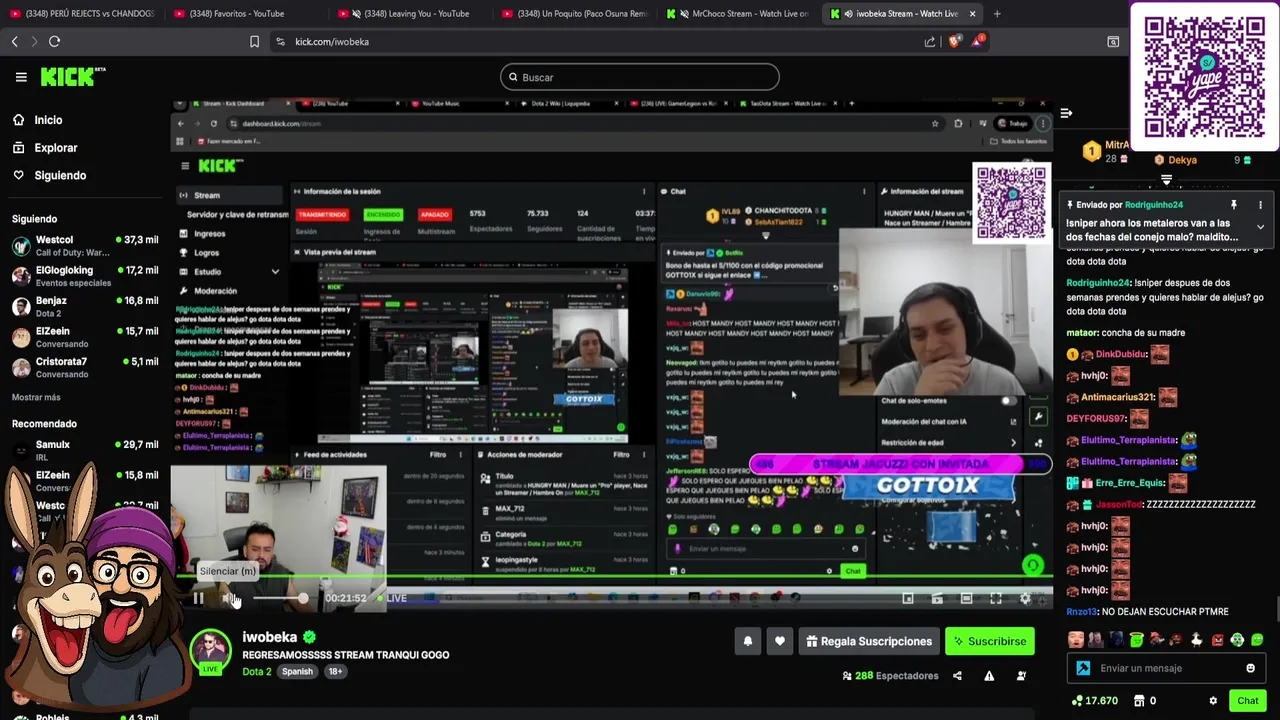1280x720 pixels.
Task: Adjust the player volume slider
Action: click(x=280, y=598)
